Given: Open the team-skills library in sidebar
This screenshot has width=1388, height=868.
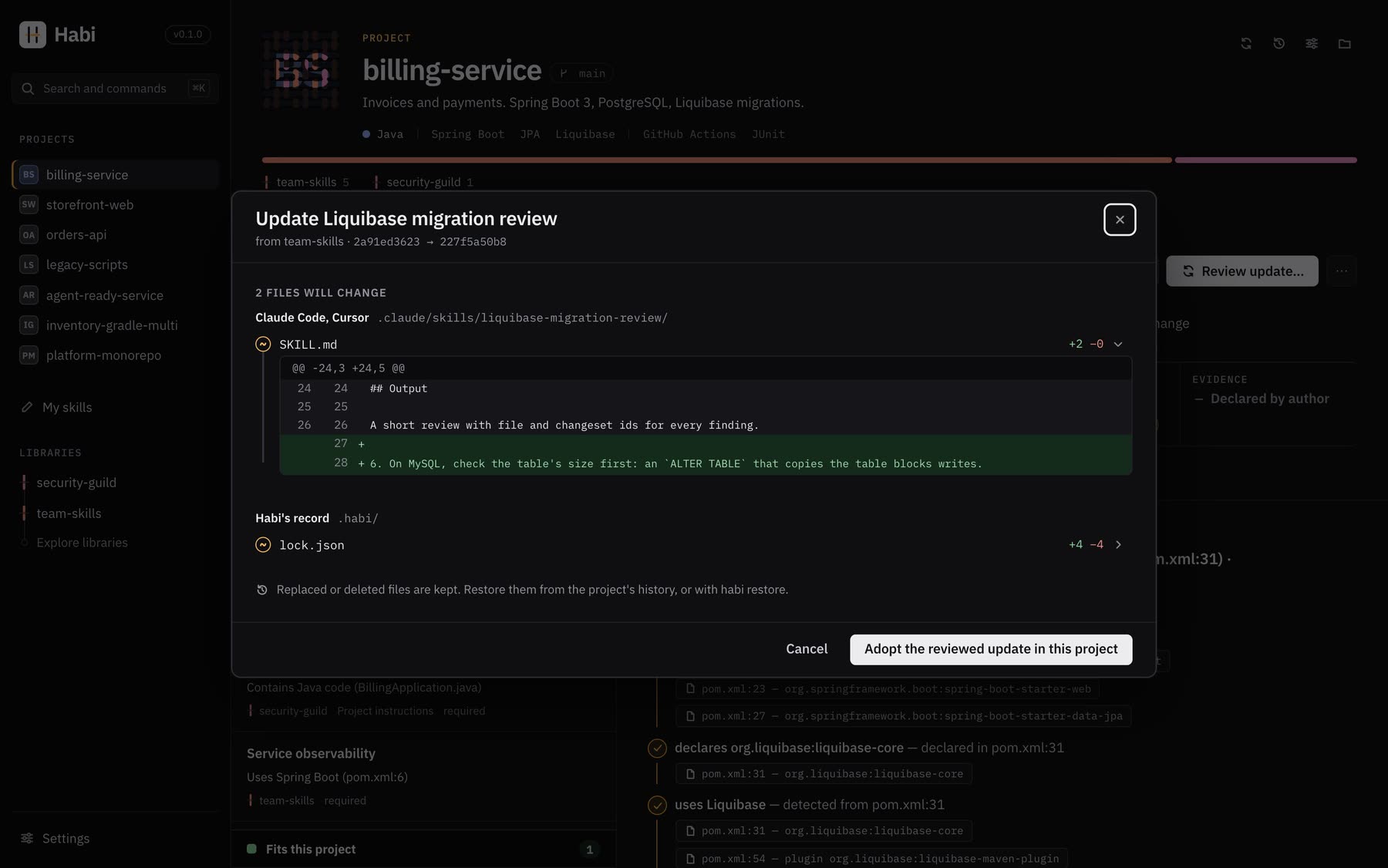Looking at the screenshot, I should tap(69, 513).
